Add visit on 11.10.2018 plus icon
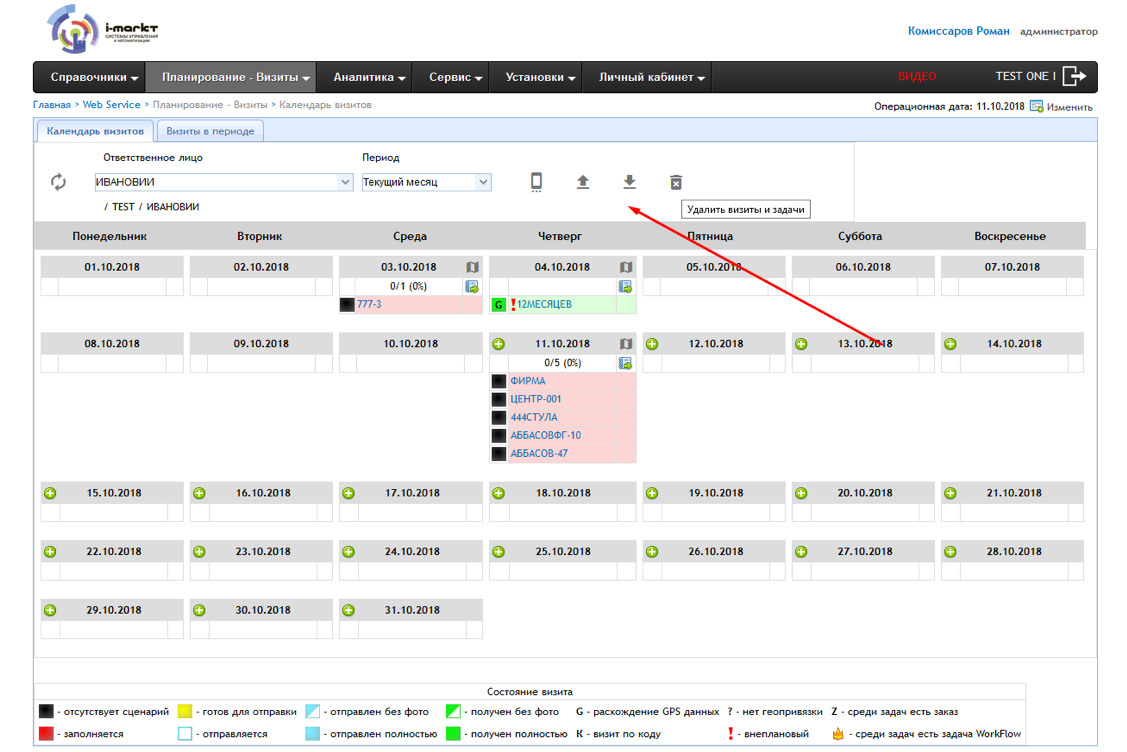The width and height of the screenshot is (1127, 752). 498,344
